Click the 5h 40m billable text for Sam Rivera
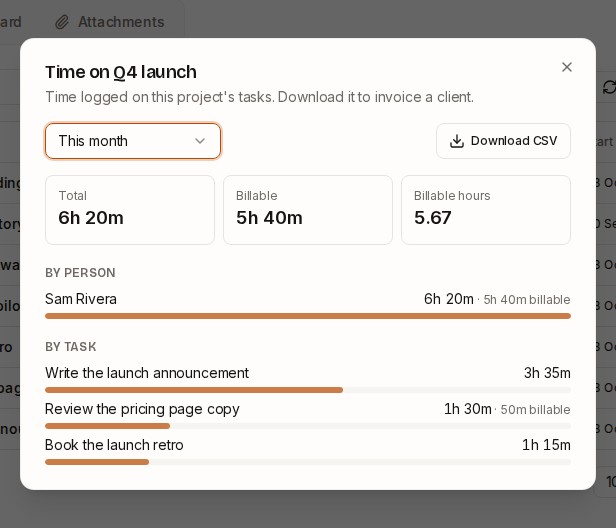The width and height of the screenshot is (616, 528). pos(526,300)
